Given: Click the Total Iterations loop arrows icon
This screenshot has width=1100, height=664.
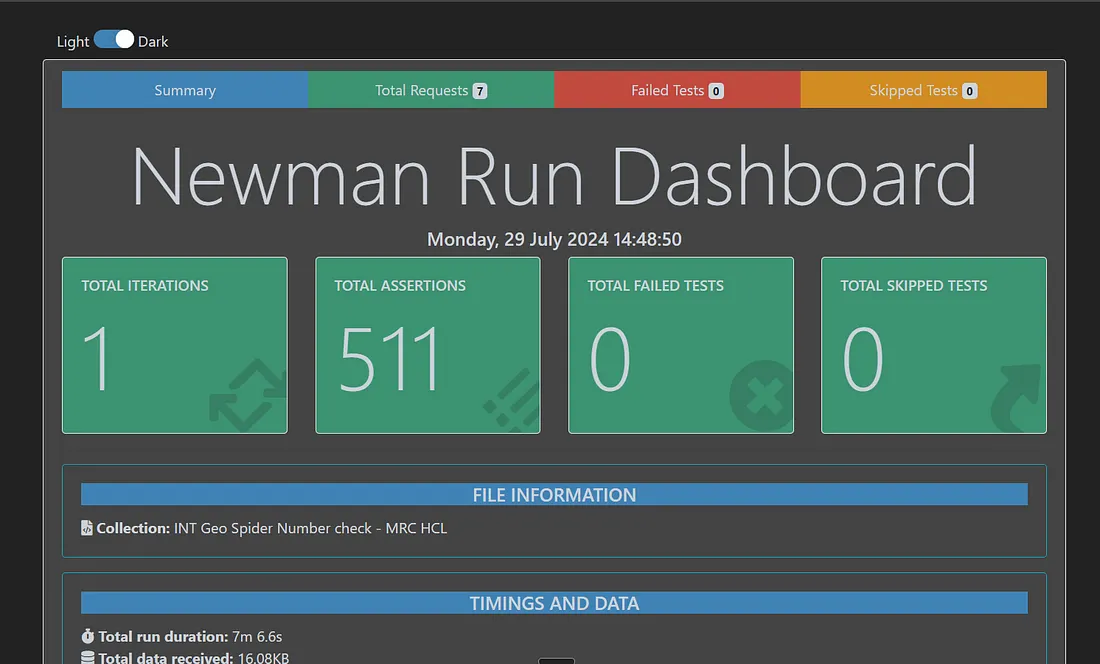Looking at the screenshot, I should (x=248, y=395).
